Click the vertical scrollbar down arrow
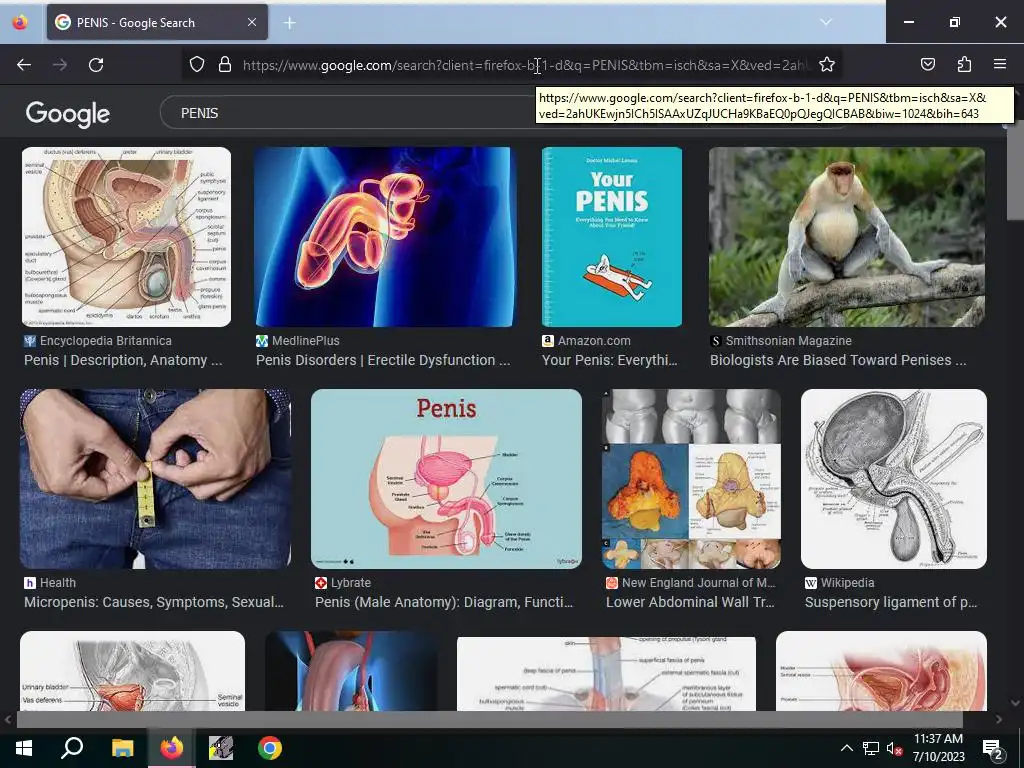 pyautogui.click(x=1015, y=703)
